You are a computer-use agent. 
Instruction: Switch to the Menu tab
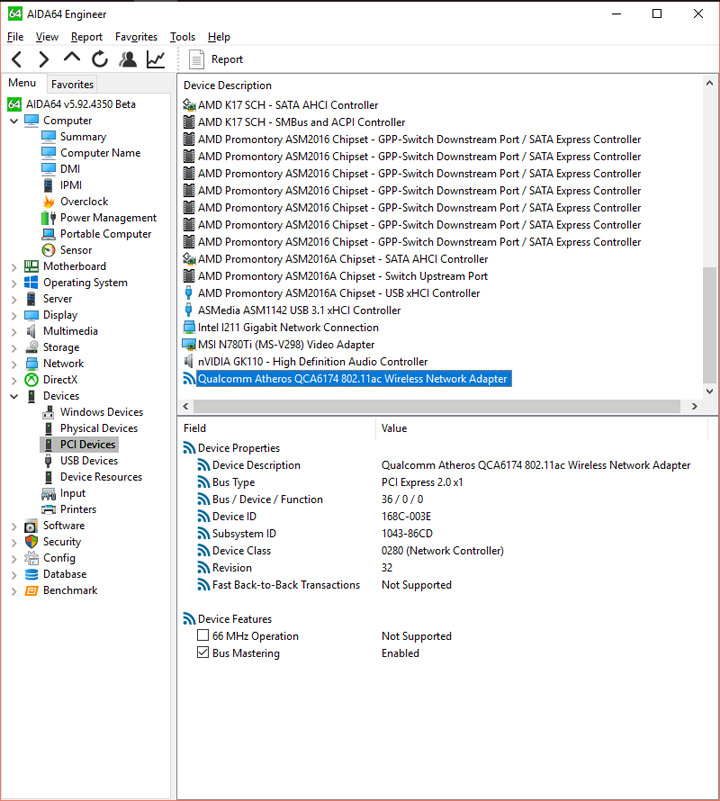[22, 83]
